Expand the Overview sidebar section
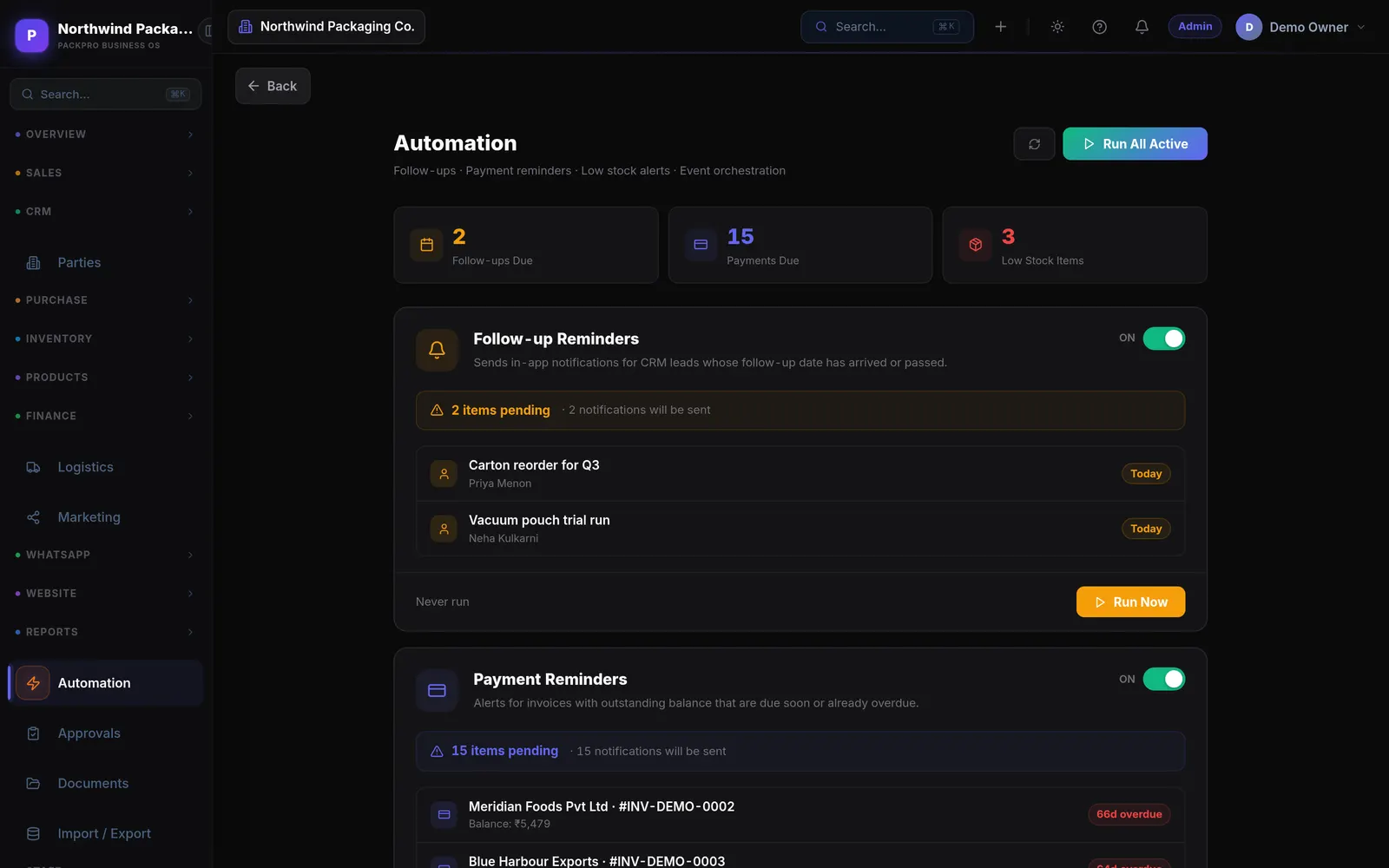 pyautogui.click(x=104, y=135)
